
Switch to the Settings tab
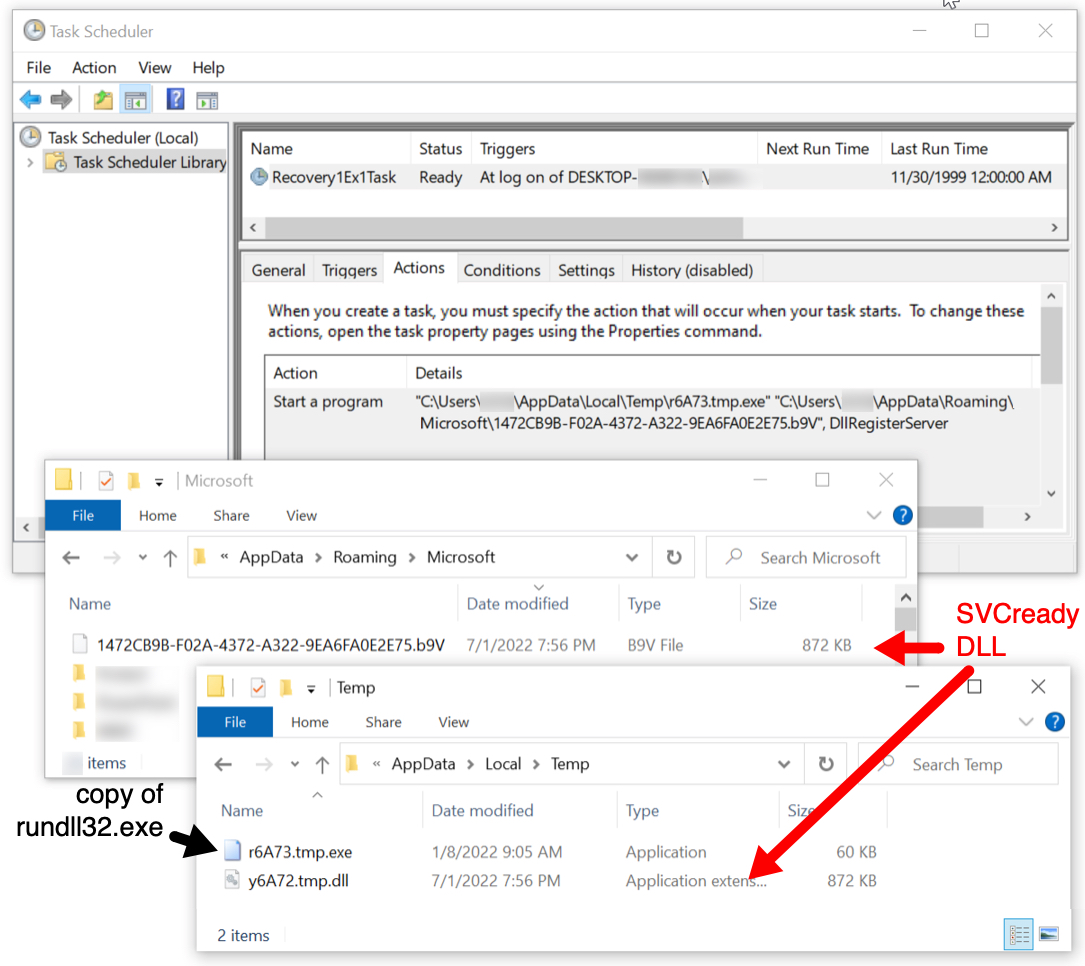(x=586, y=270)
